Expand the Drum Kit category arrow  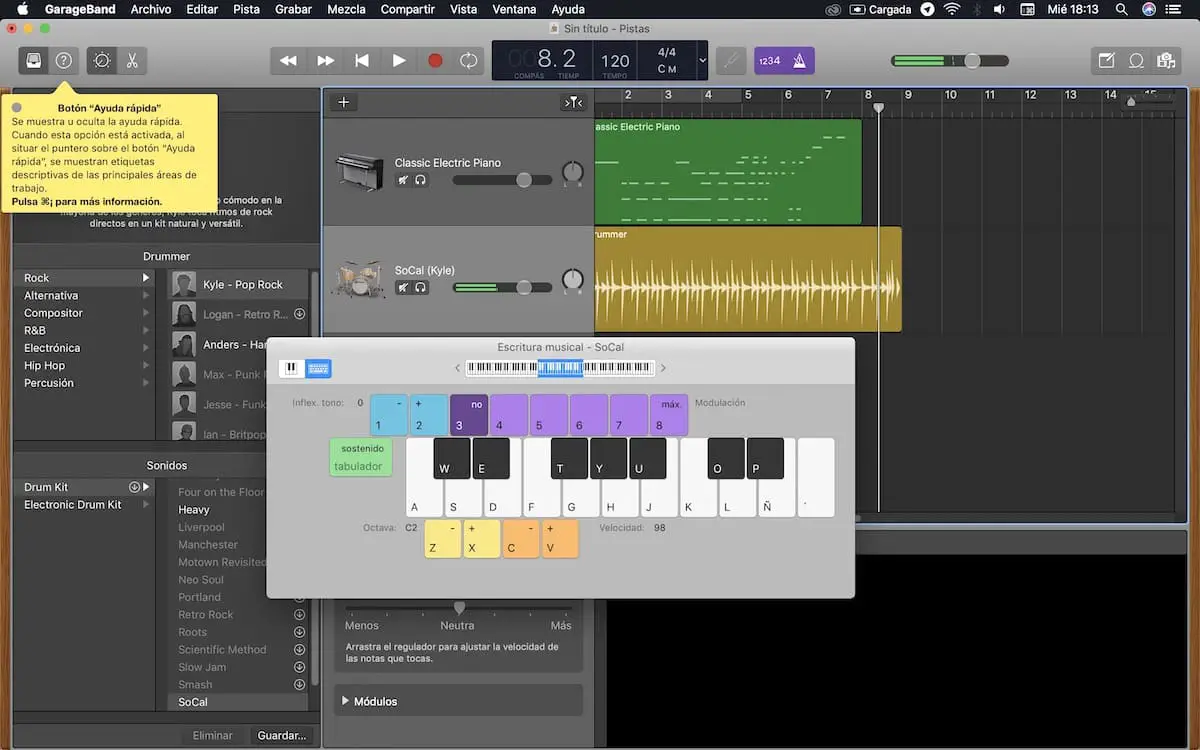pos(147,487)
